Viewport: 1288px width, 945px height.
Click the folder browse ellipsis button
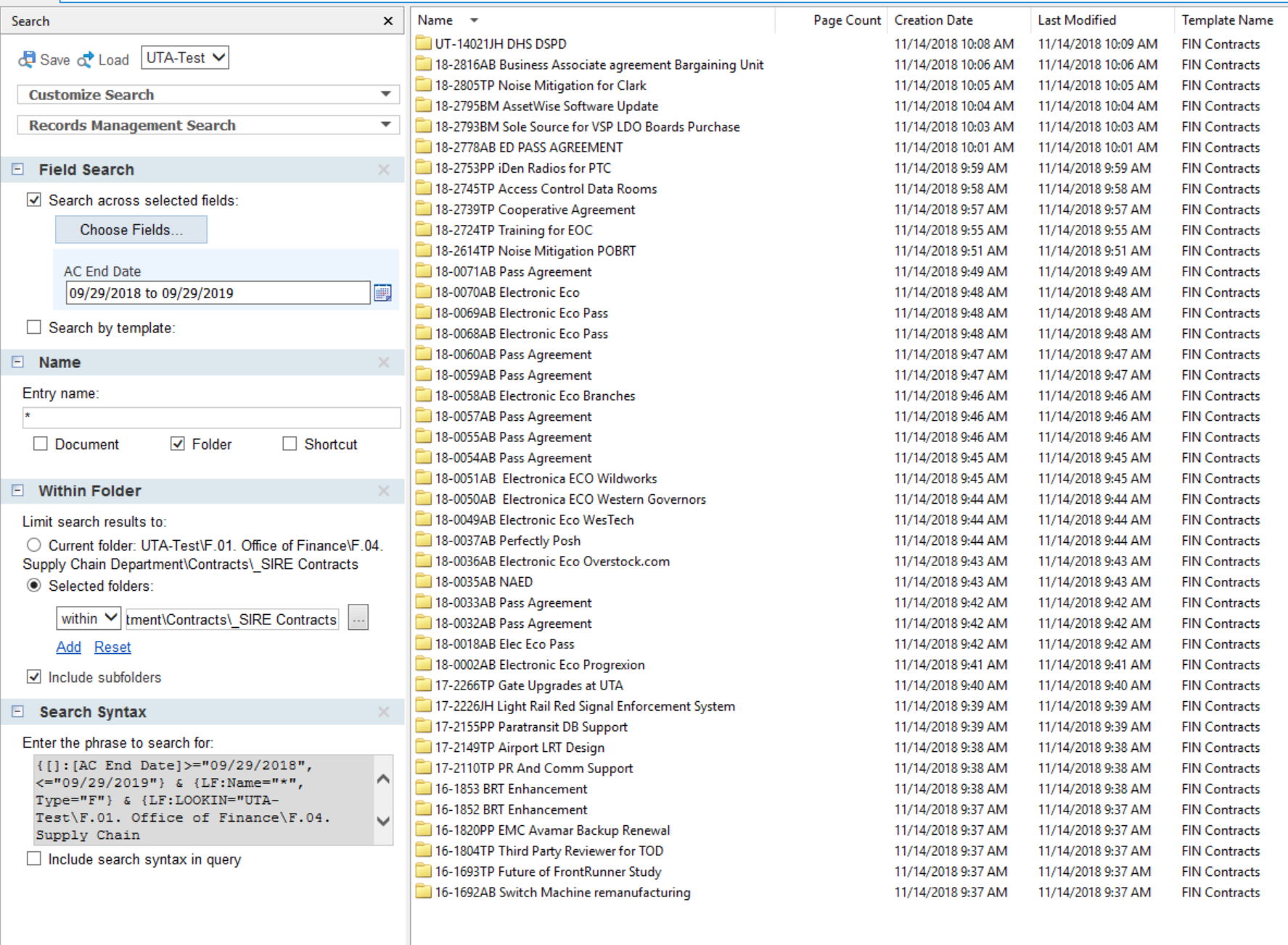pos(358,618)
